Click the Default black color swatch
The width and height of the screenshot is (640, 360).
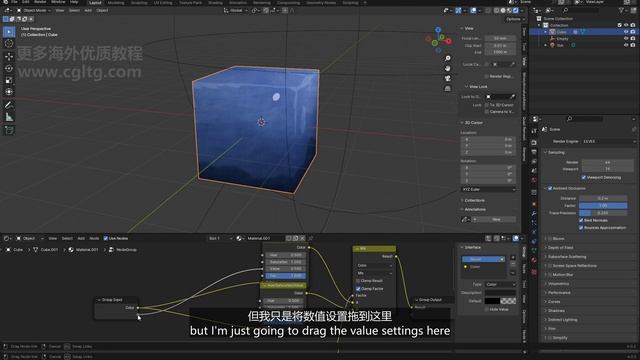[492, 301]
